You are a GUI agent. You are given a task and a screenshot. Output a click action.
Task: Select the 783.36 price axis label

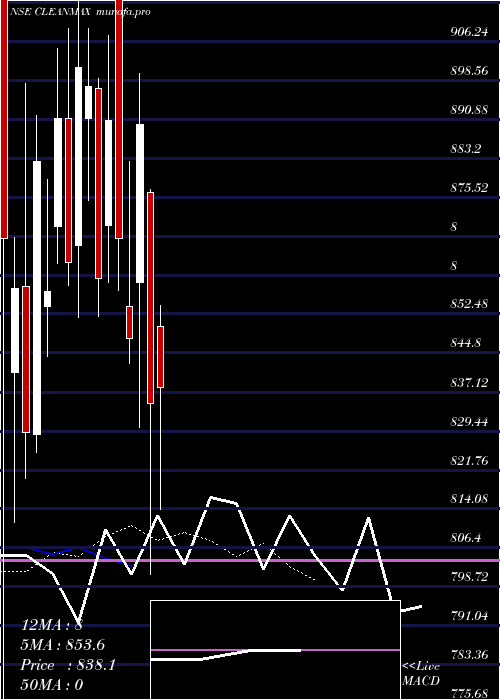pos(469,655)
